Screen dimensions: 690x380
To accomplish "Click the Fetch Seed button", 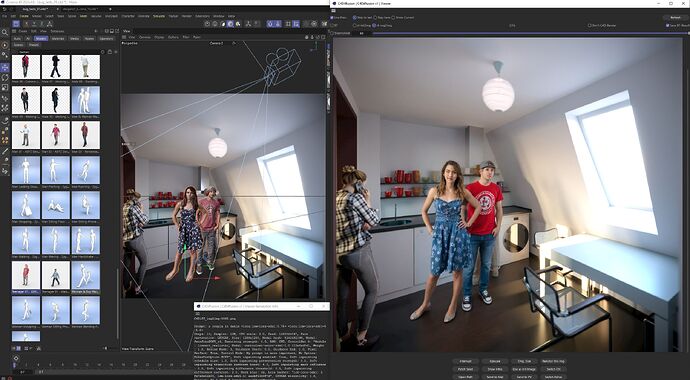I will tap(466, 369).
